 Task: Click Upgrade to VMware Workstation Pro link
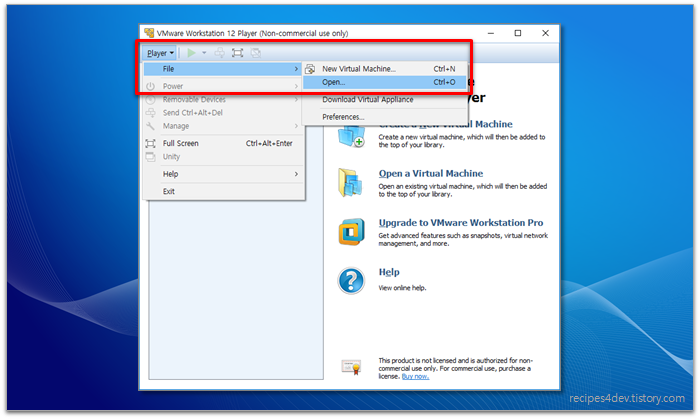point(461,223)
